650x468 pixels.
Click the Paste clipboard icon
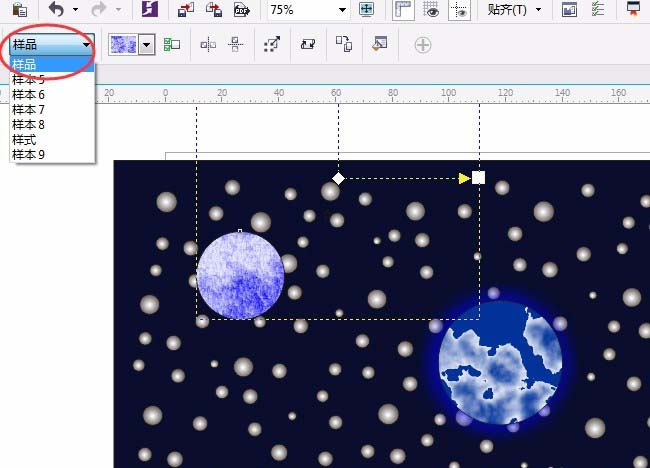(x=19, y=9)
